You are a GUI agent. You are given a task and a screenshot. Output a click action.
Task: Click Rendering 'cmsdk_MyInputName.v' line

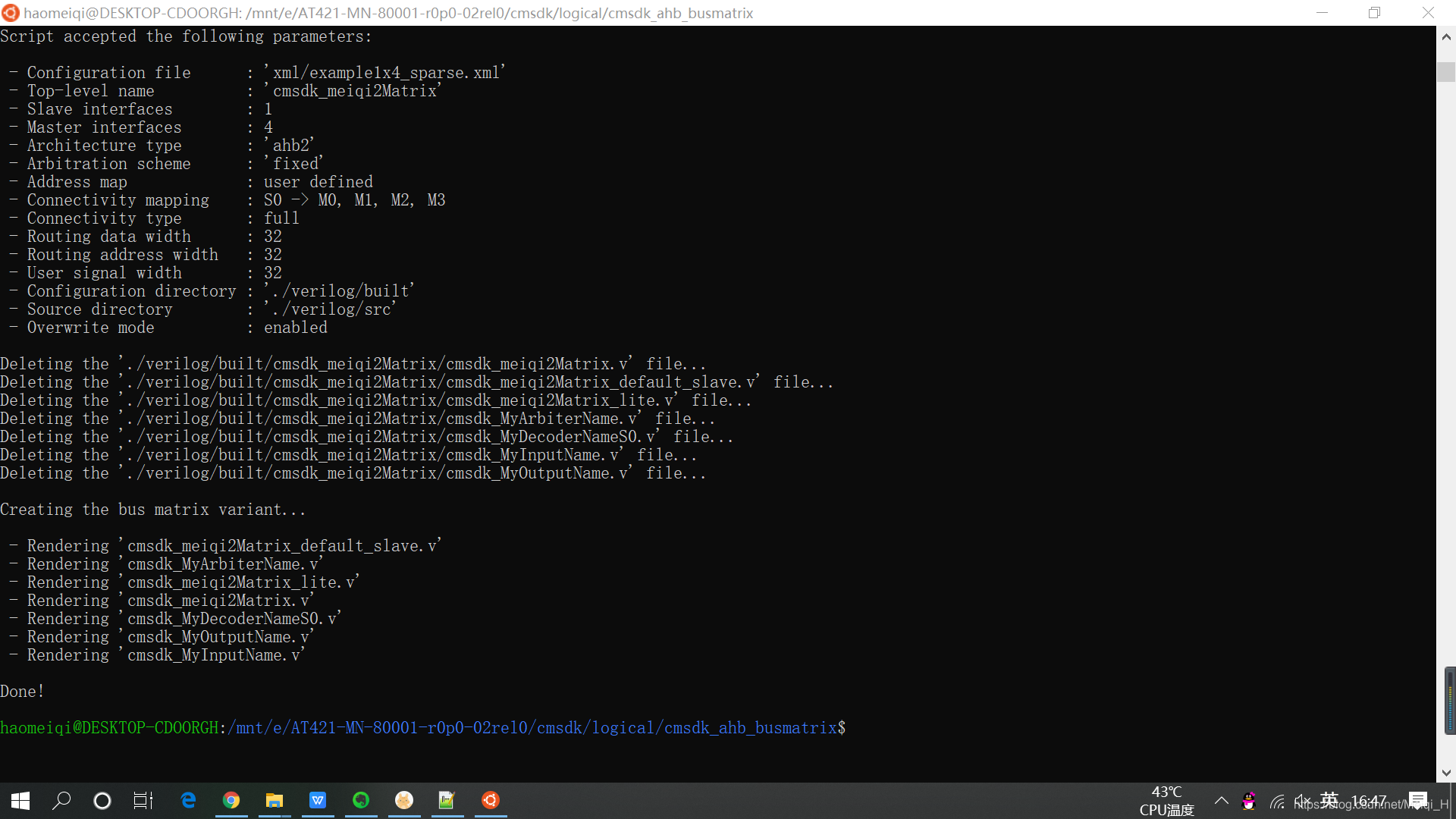coord(157,655)
